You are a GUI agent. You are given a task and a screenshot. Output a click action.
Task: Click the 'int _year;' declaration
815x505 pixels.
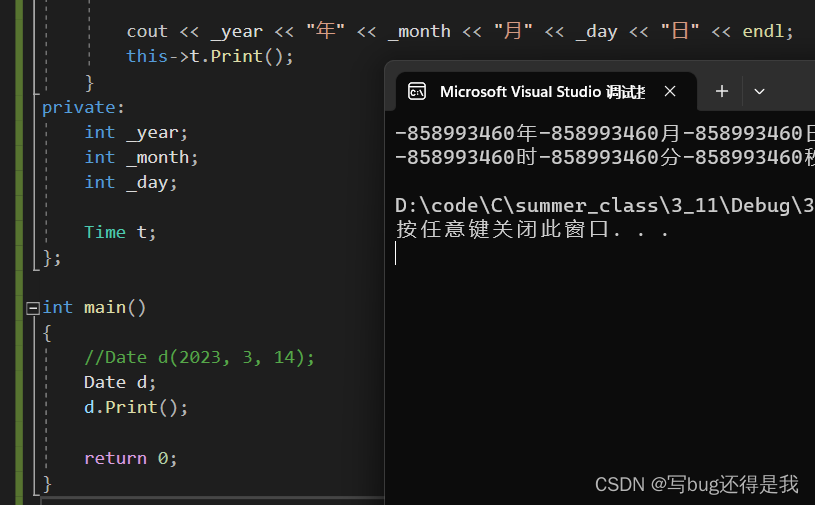coord(136,132)
